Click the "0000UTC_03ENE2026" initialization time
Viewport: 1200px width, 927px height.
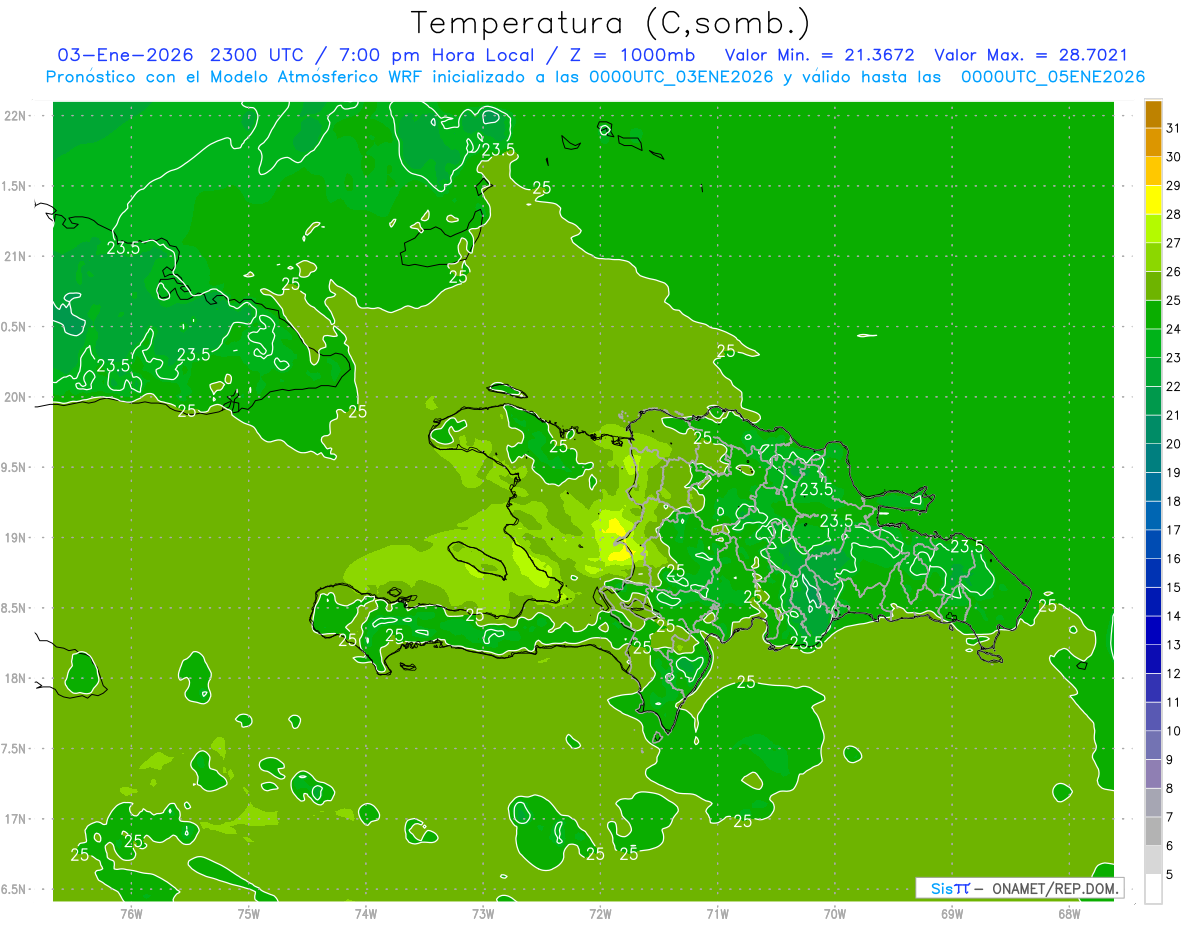681,77
